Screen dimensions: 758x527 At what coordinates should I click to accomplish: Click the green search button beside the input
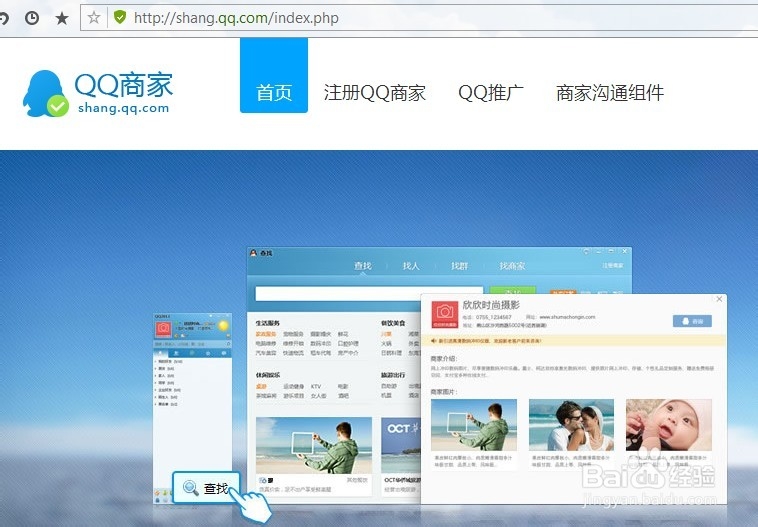click(512, 290)
